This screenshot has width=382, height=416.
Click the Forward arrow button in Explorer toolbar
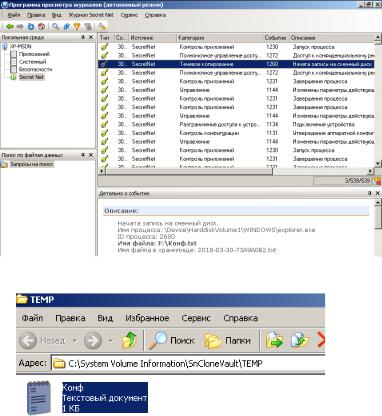93,340
